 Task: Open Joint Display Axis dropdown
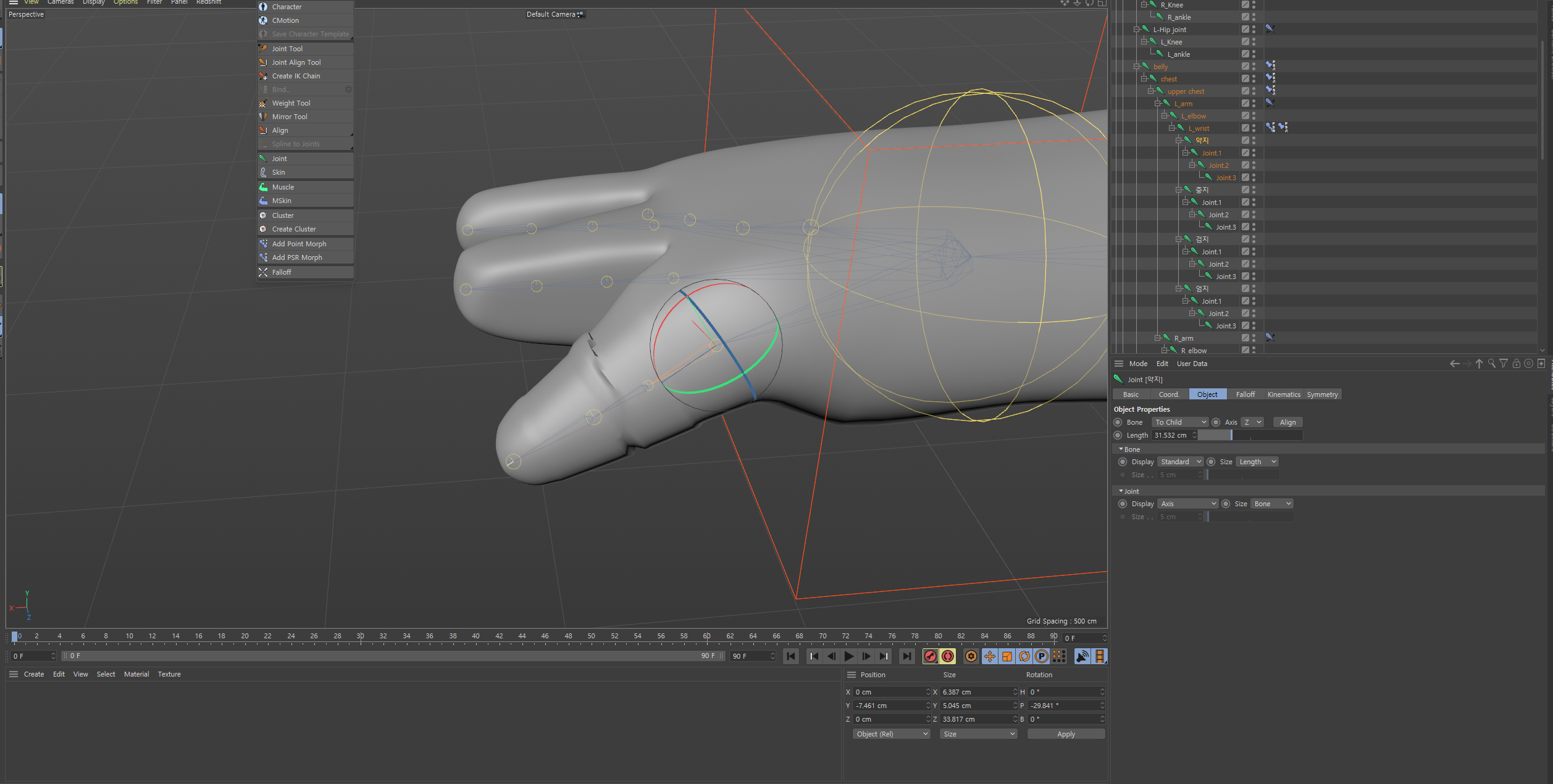pos(1188,504)
